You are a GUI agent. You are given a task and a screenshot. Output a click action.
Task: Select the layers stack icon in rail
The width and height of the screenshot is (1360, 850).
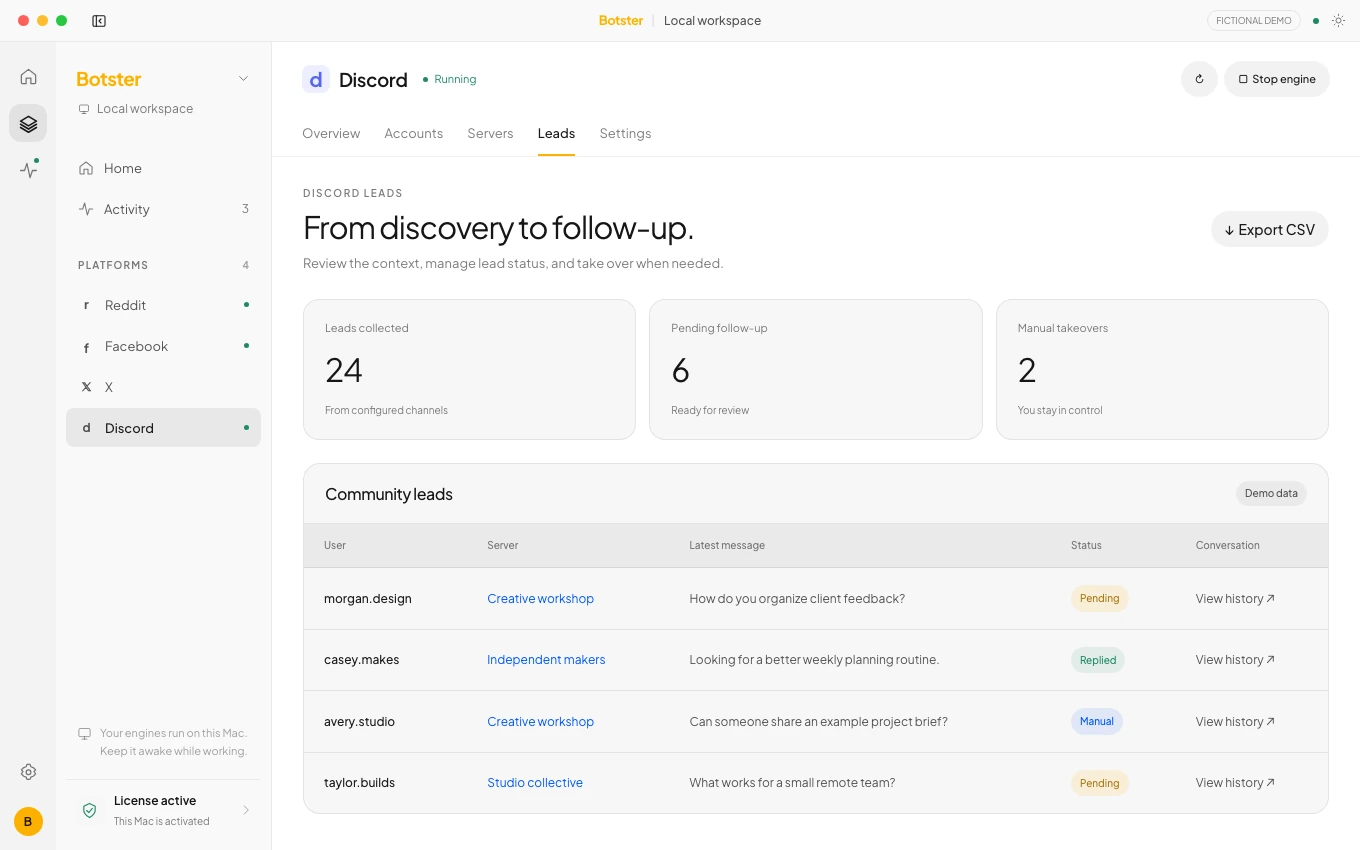[28, 124]
